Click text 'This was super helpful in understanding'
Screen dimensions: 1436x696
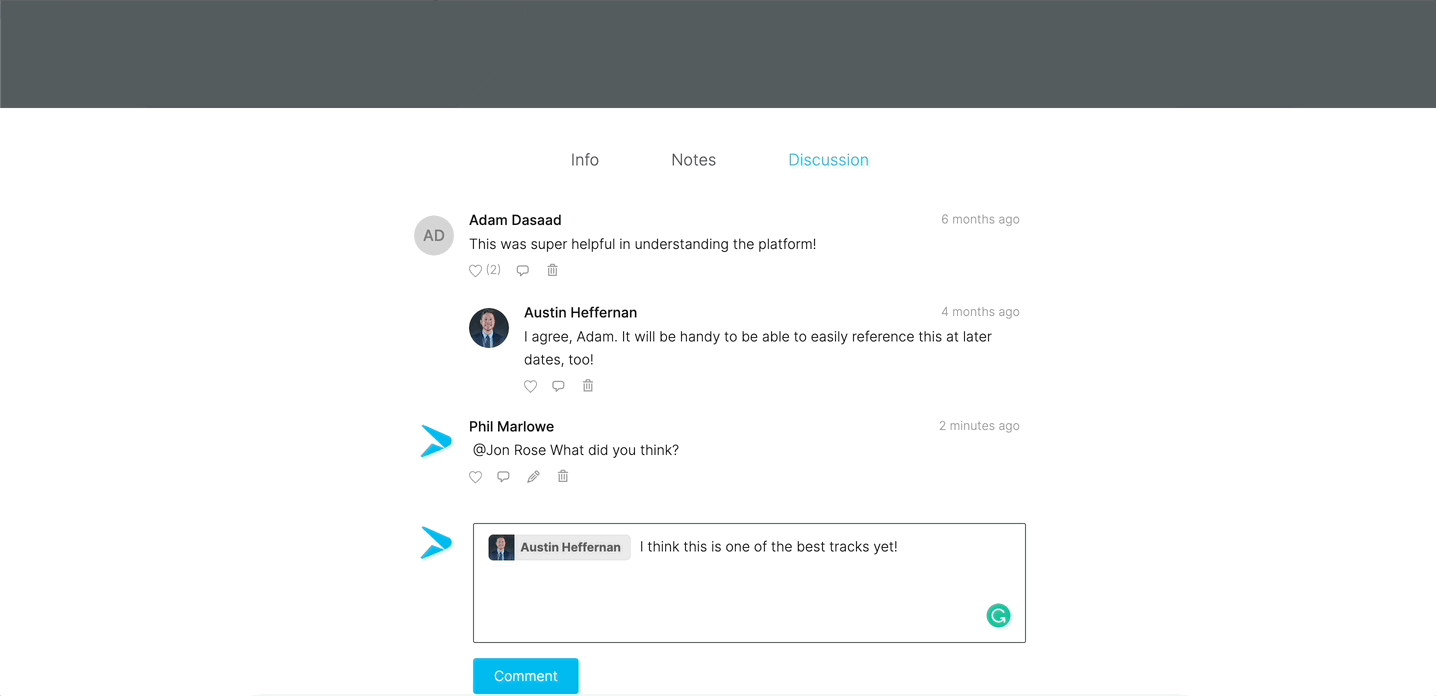click(x=599, y=244)
